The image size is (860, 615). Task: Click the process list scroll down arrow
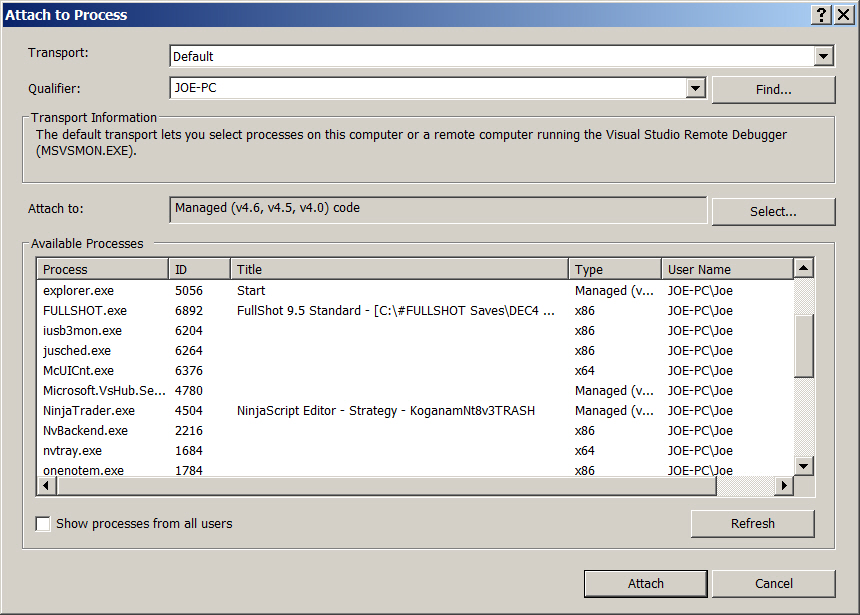(x=804, y=466)
